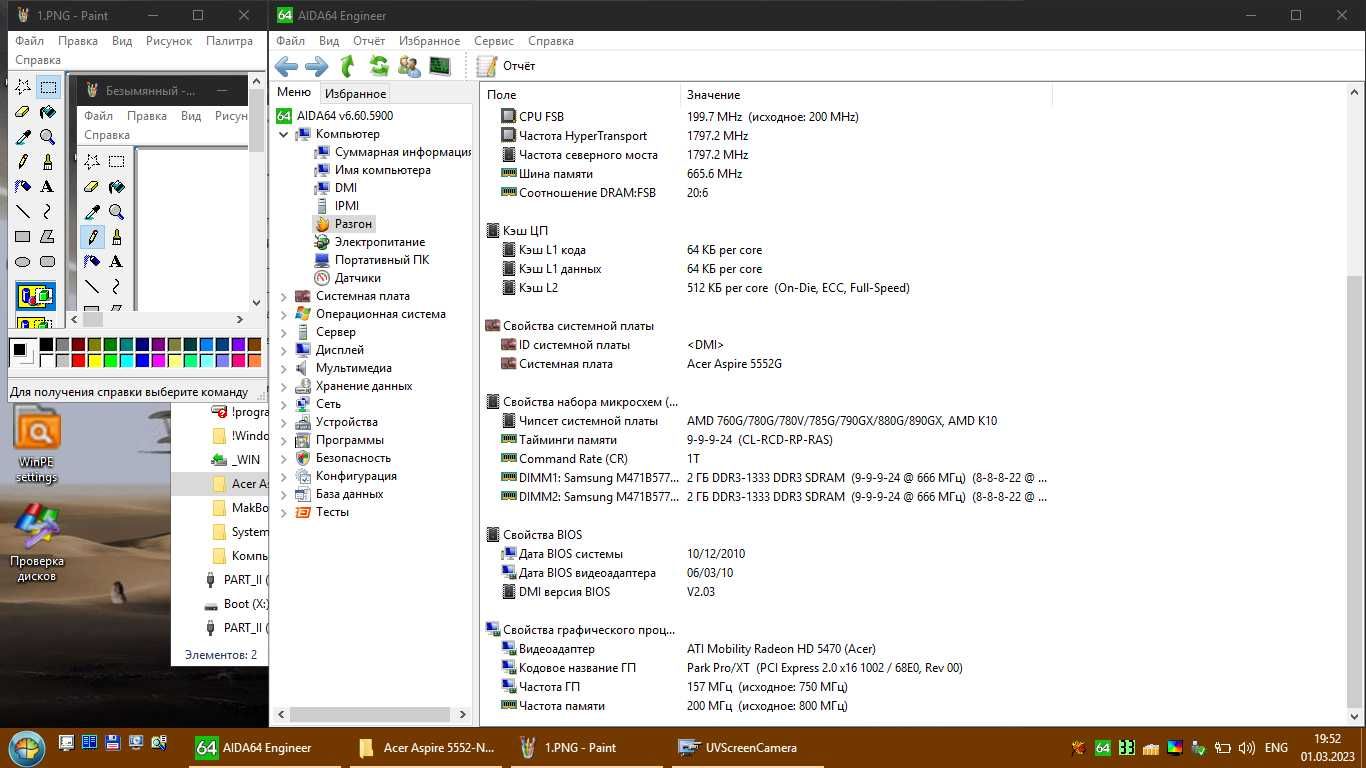This screenshot has width=1366, height=768.
Task: Open Рисунок menu in Paint
Action: click(x=169, y=41)
